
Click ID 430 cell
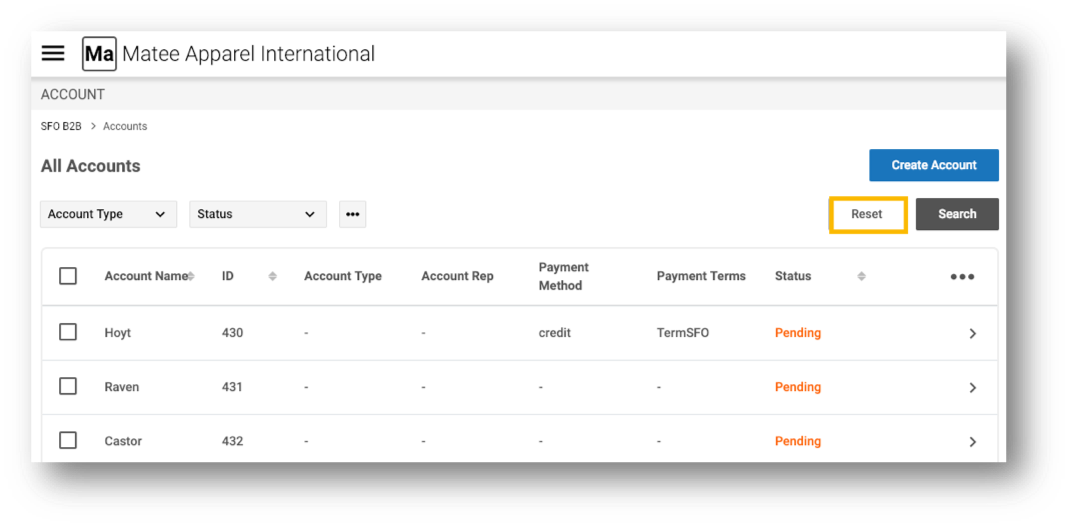point(232,333)
